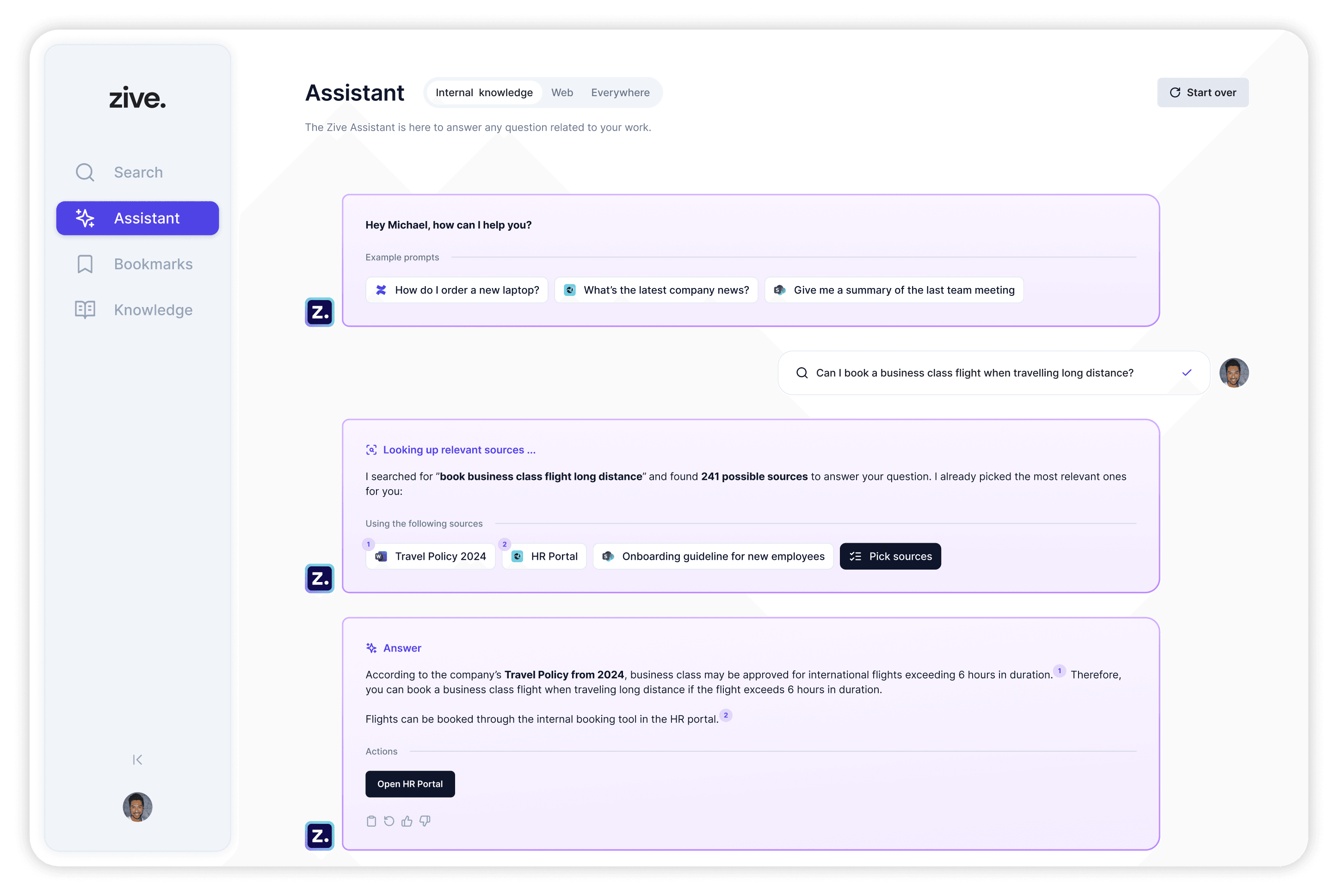1338x896 pixels.
Task: Click the thumbs down feedback icon
Action: point(425,821)
